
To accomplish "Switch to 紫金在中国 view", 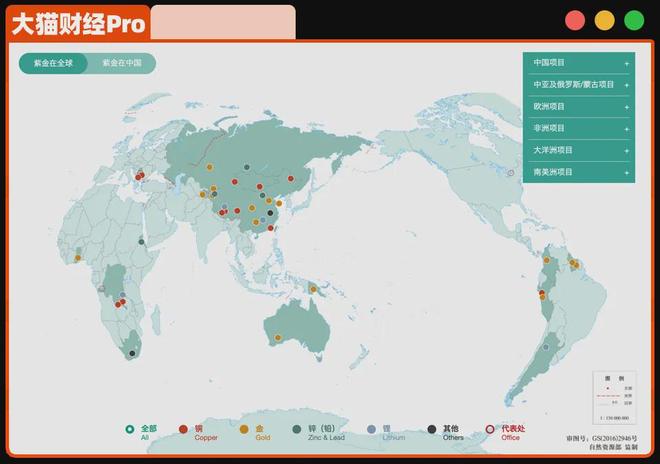I will (122, 63).
